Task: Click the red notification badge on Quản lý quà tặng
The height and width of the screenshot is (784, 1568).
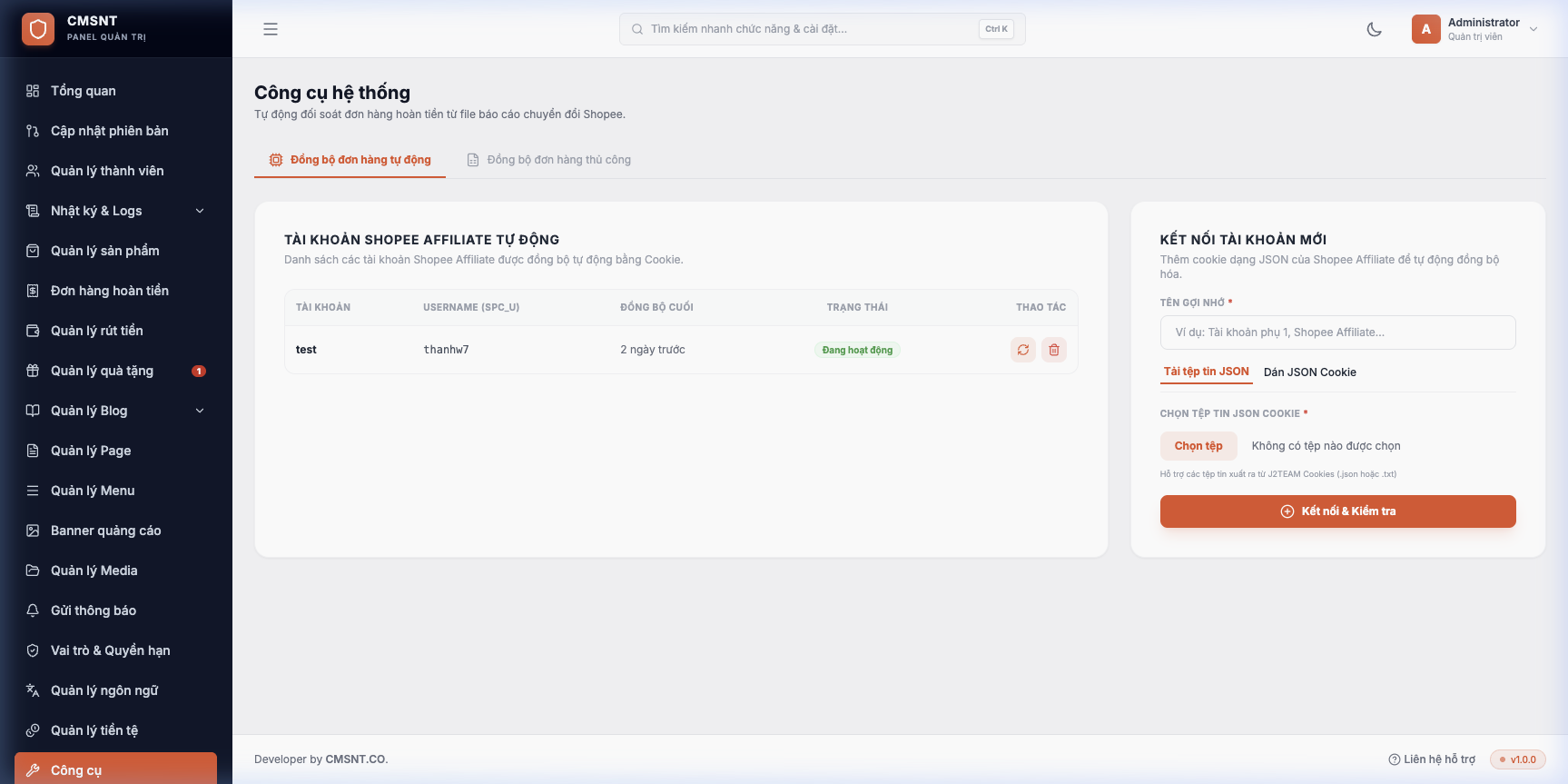Action: pyautogui.click(x=199, y=371)
